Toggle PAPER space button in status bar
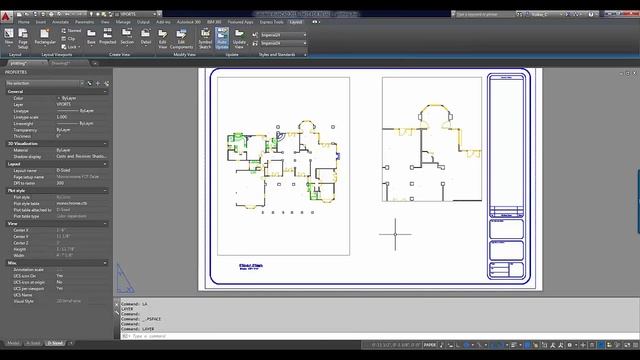 pyautogui.click(x=430, y=345)
